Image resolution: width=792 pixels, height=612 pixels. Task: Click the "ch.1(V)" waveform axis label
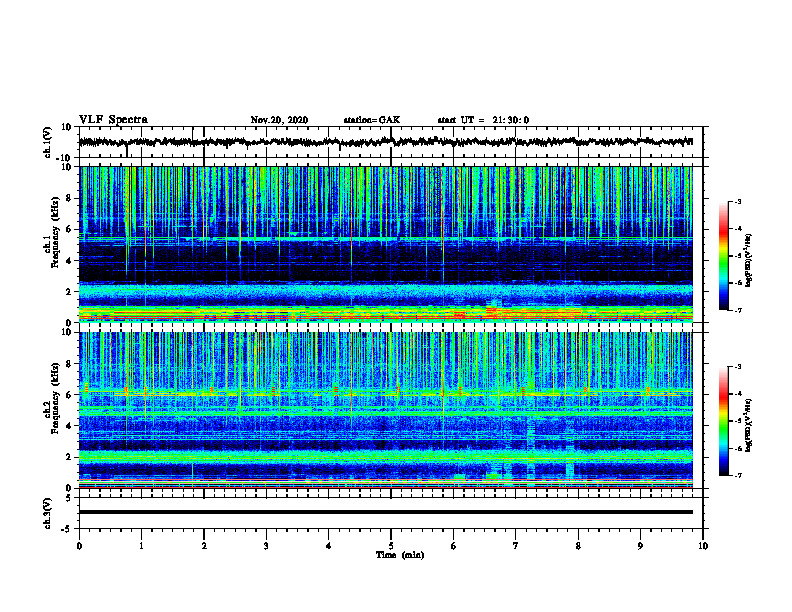48,142
